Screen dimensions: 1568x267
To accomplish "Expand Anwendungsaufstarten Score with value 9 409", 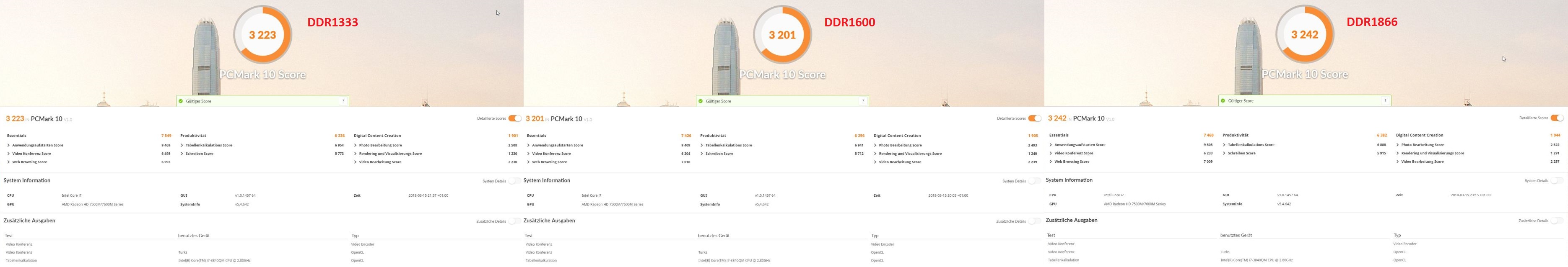I will click(x=528, y=145).
